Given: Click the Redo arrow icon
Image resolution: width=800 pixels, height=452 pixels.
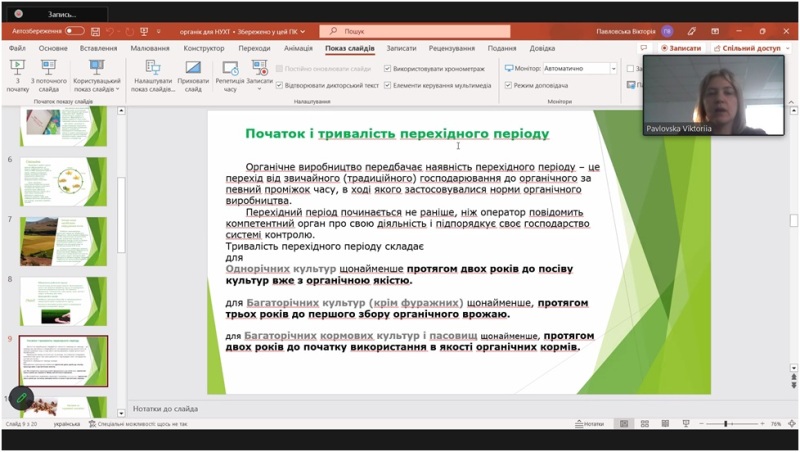Looking at the screenshot, I should [x=130, y=32].
